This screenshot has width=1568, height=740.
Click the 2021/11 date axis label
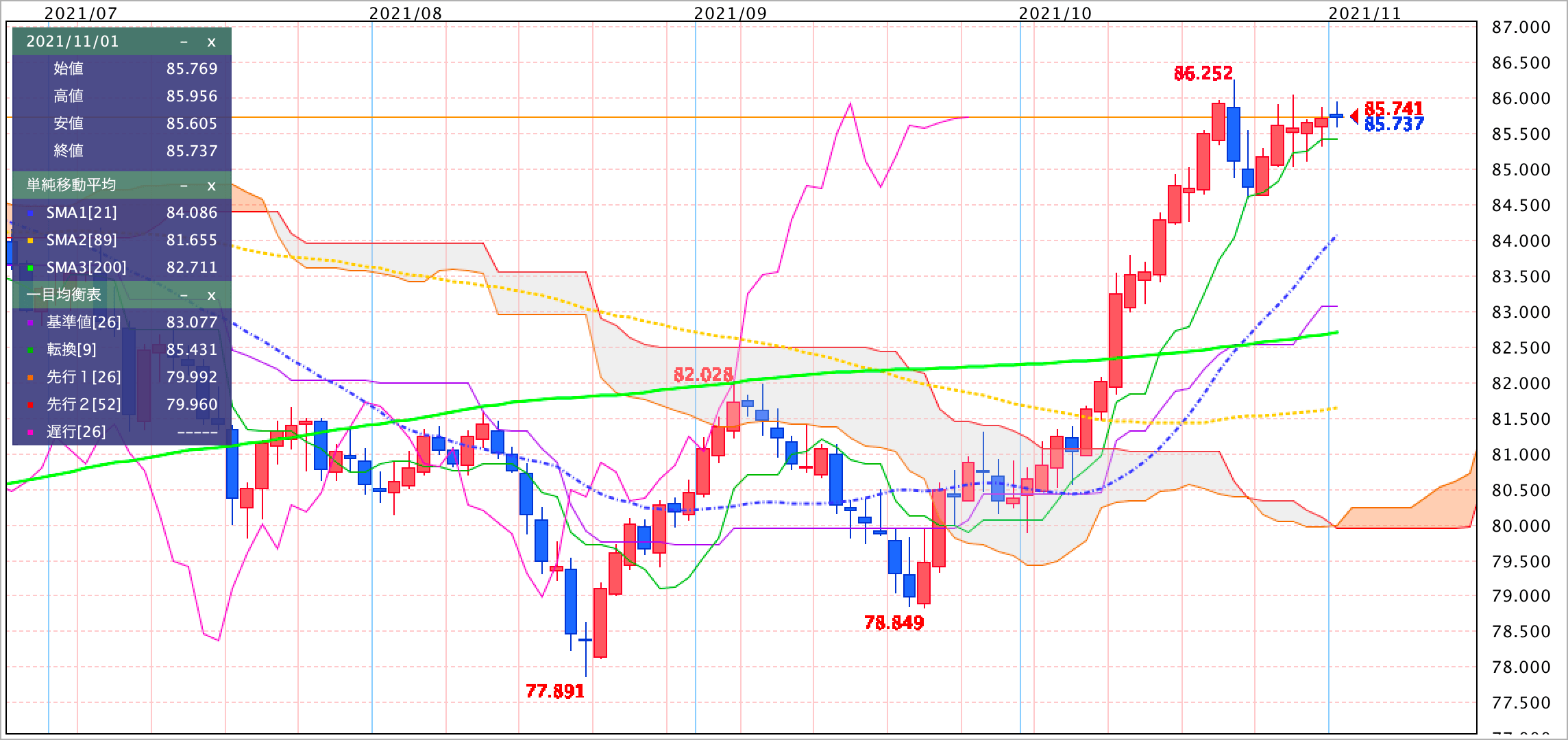point(1365,14)
